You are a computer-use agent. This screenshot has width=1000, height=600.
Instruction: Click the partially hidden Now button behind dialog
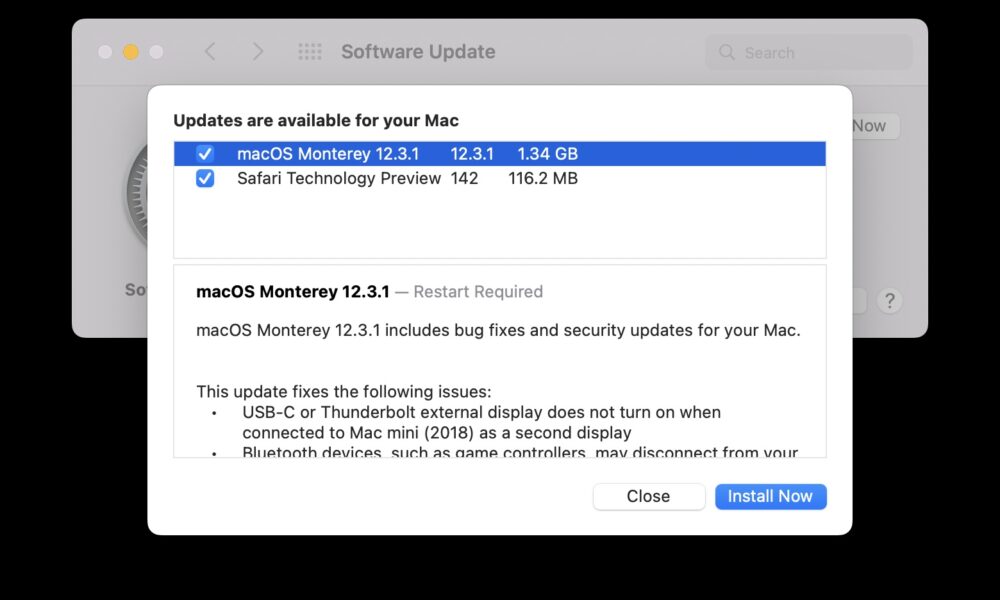pyautogui.click(x=875, y=126)
